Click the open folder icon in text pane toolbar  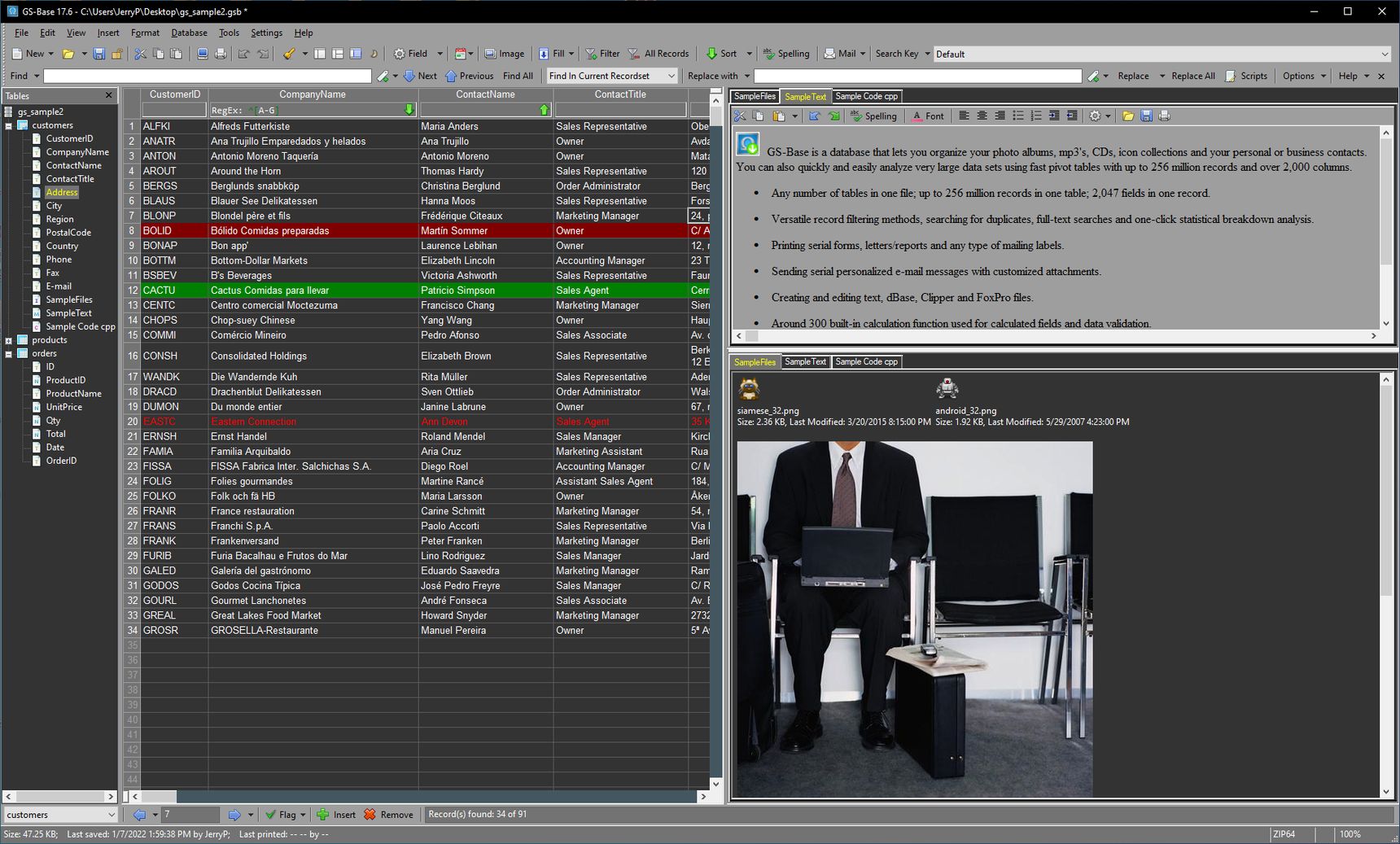pos(1128,116)
